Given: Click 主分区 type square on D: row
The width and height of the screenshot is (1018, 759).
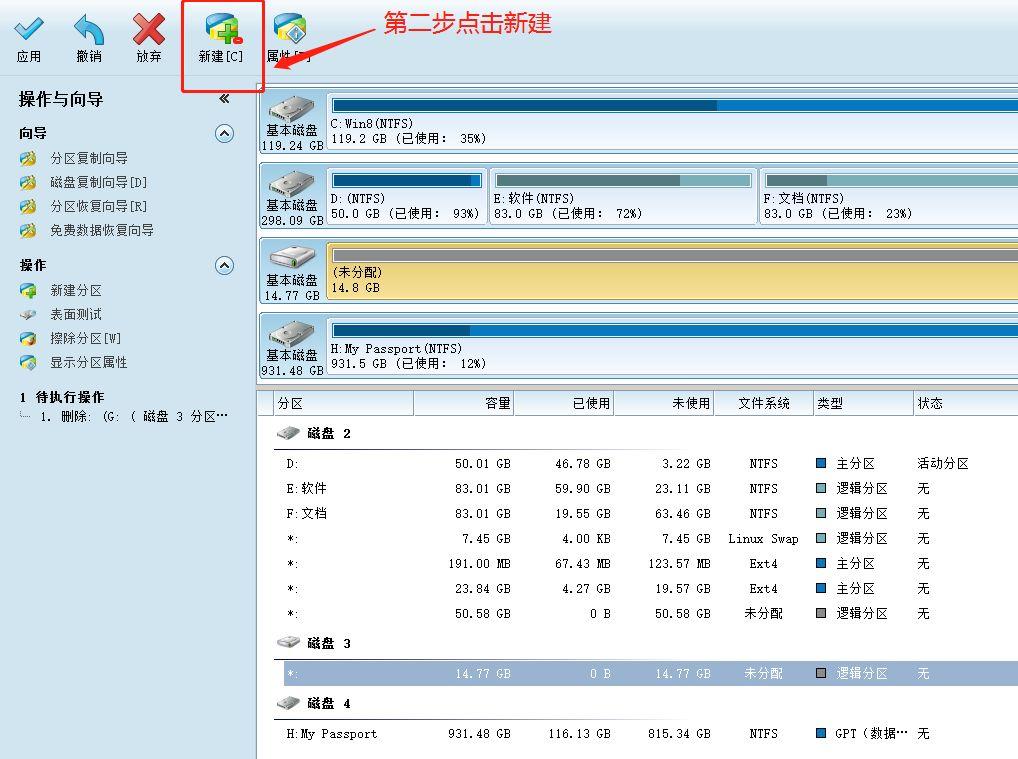Looking at the screenshot, I should pyautogui.click(x=821, y=463).
